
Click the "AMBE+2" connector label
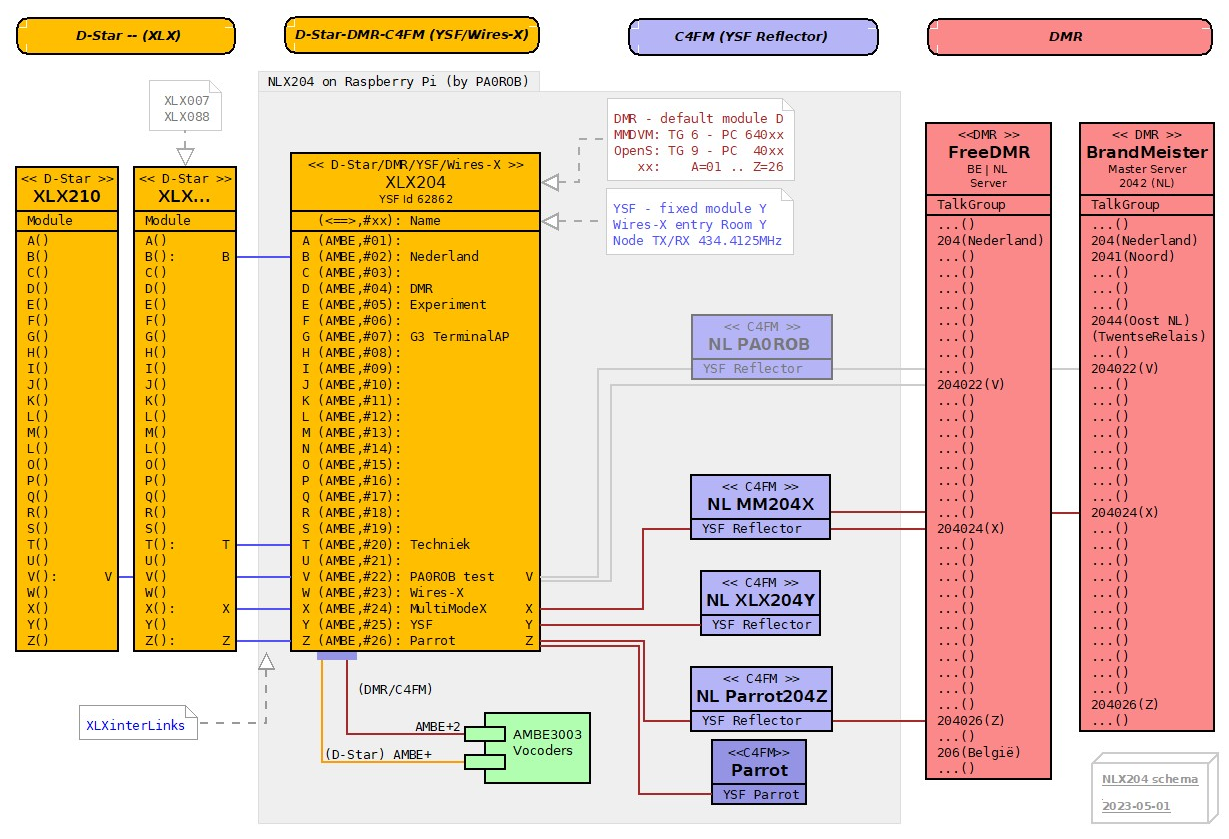pos(438,727)
